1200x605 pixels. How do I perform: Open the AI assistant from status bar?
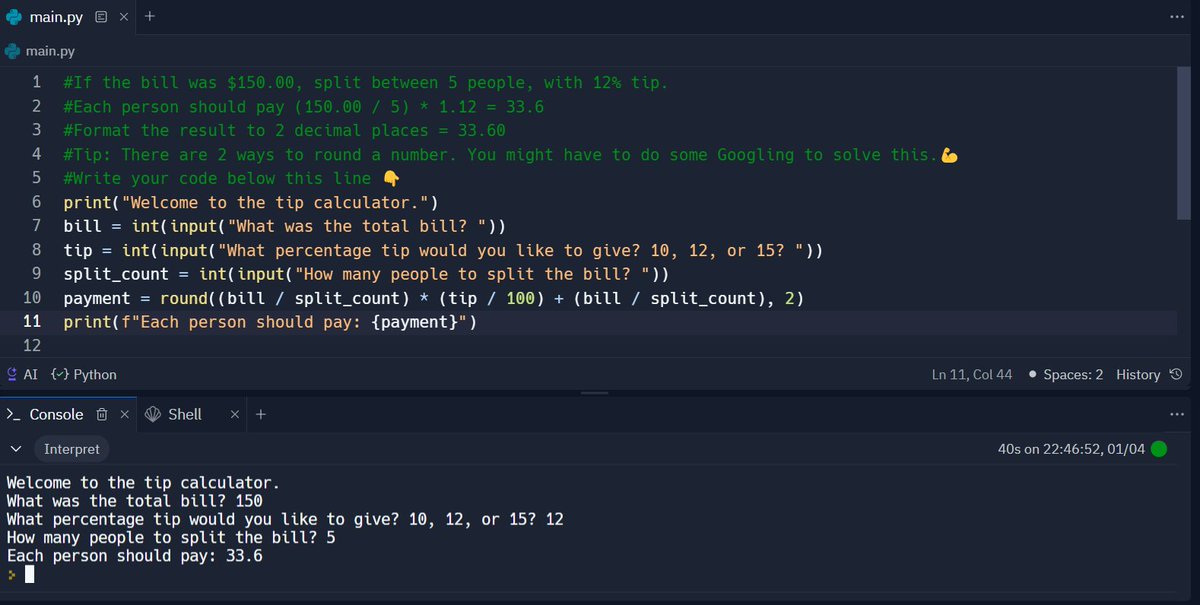coord(21,374)
